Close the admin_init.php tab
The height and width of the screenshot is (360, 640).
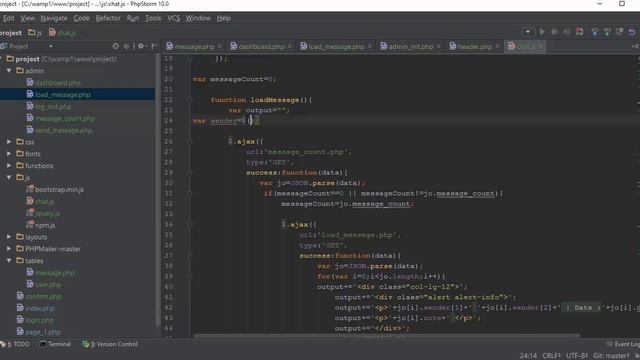(438, 47)
